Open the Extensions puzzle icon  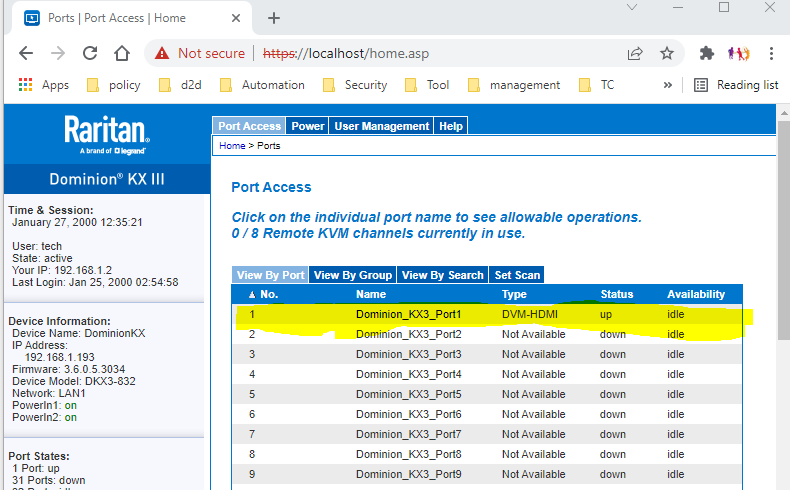707,53
